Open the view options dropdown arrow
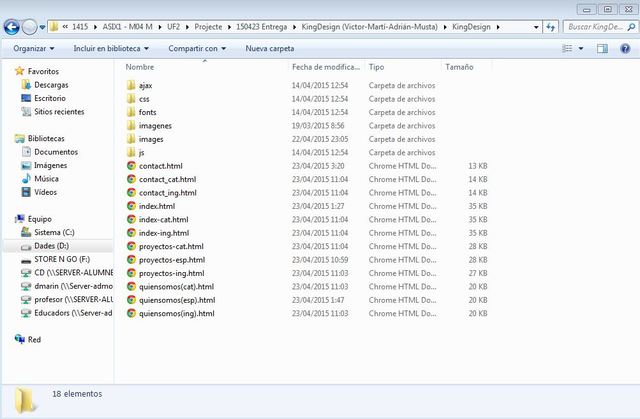 pyautogui.click(x=581, y=49)
